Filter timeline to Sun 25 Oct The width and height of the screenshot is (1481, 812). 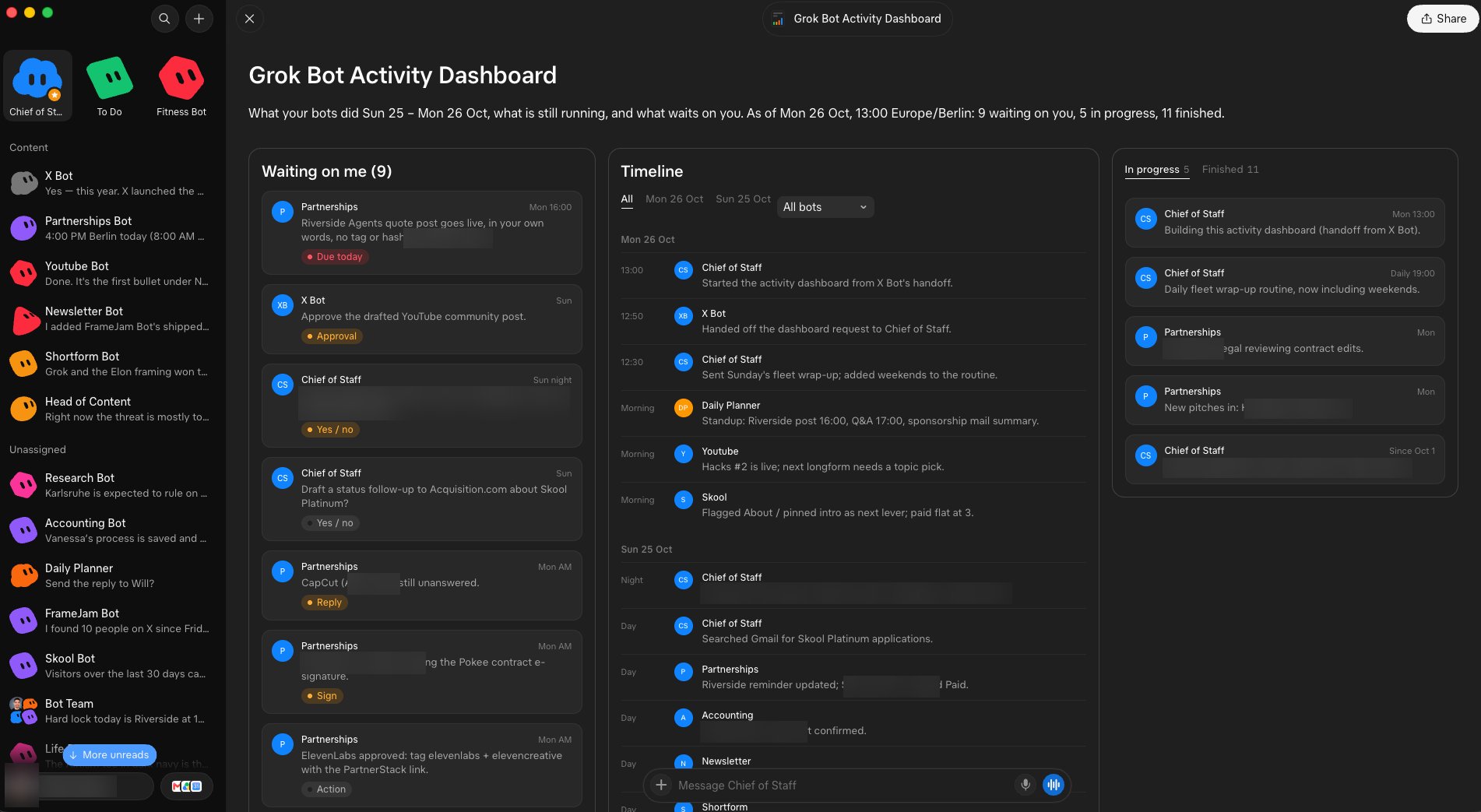click(744, 199)
